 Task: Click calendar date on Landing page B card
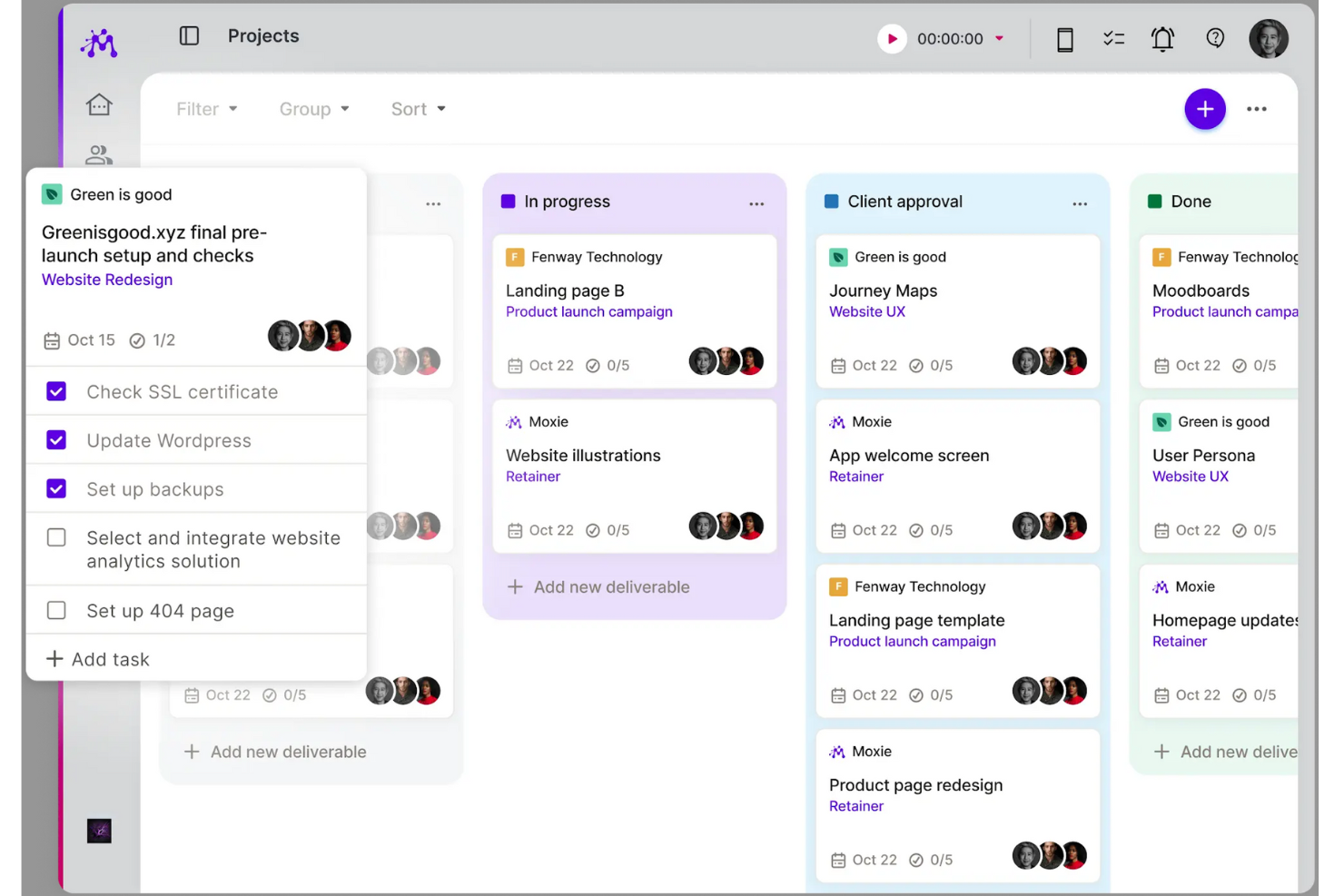coord(540,366)
